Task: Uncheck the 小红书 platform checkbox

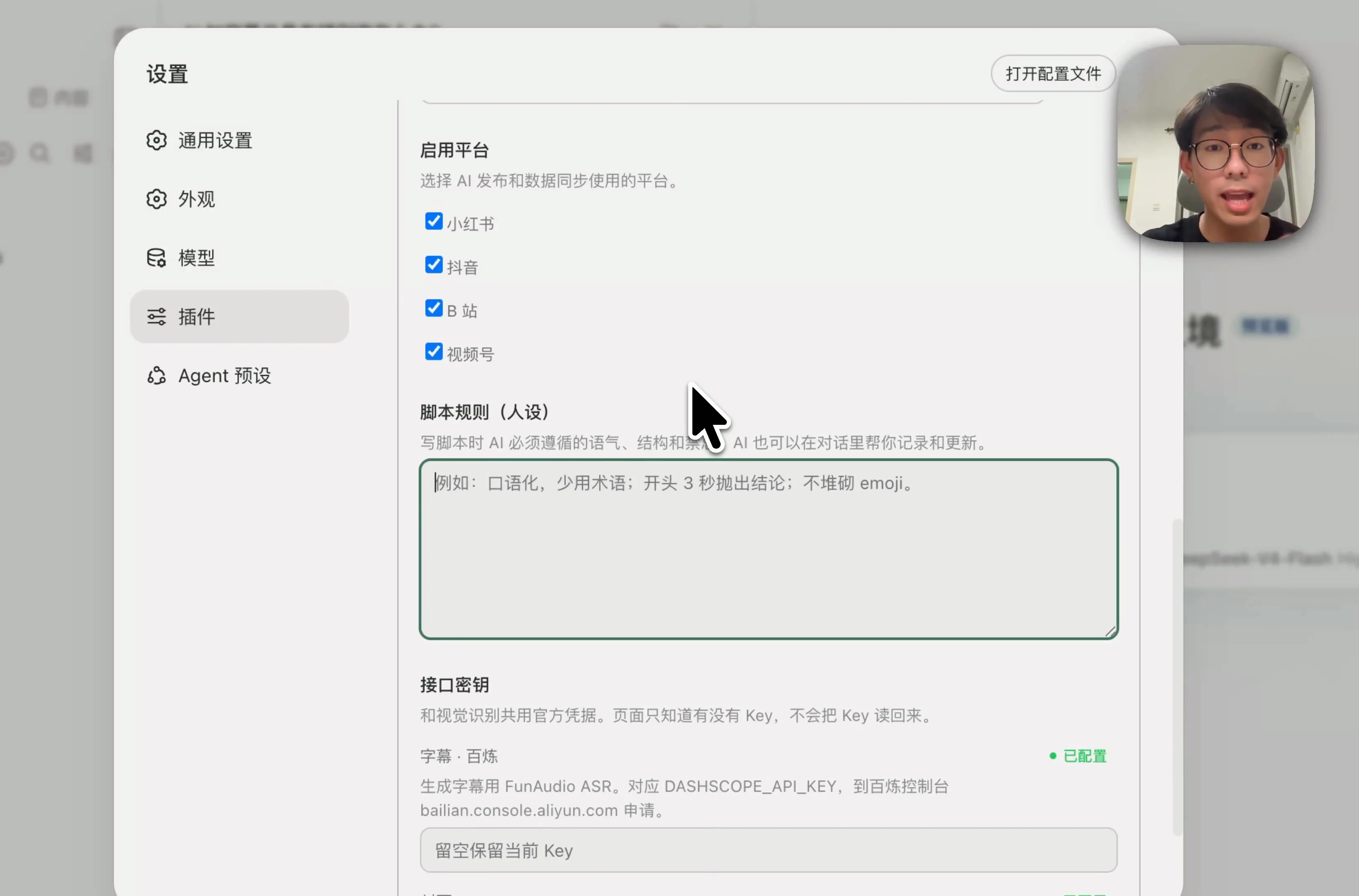Action: coord(434,221)
